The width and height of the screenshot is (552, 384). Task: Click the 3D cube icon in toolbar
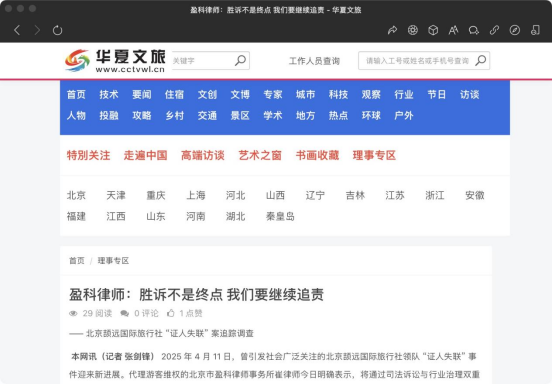433,30
